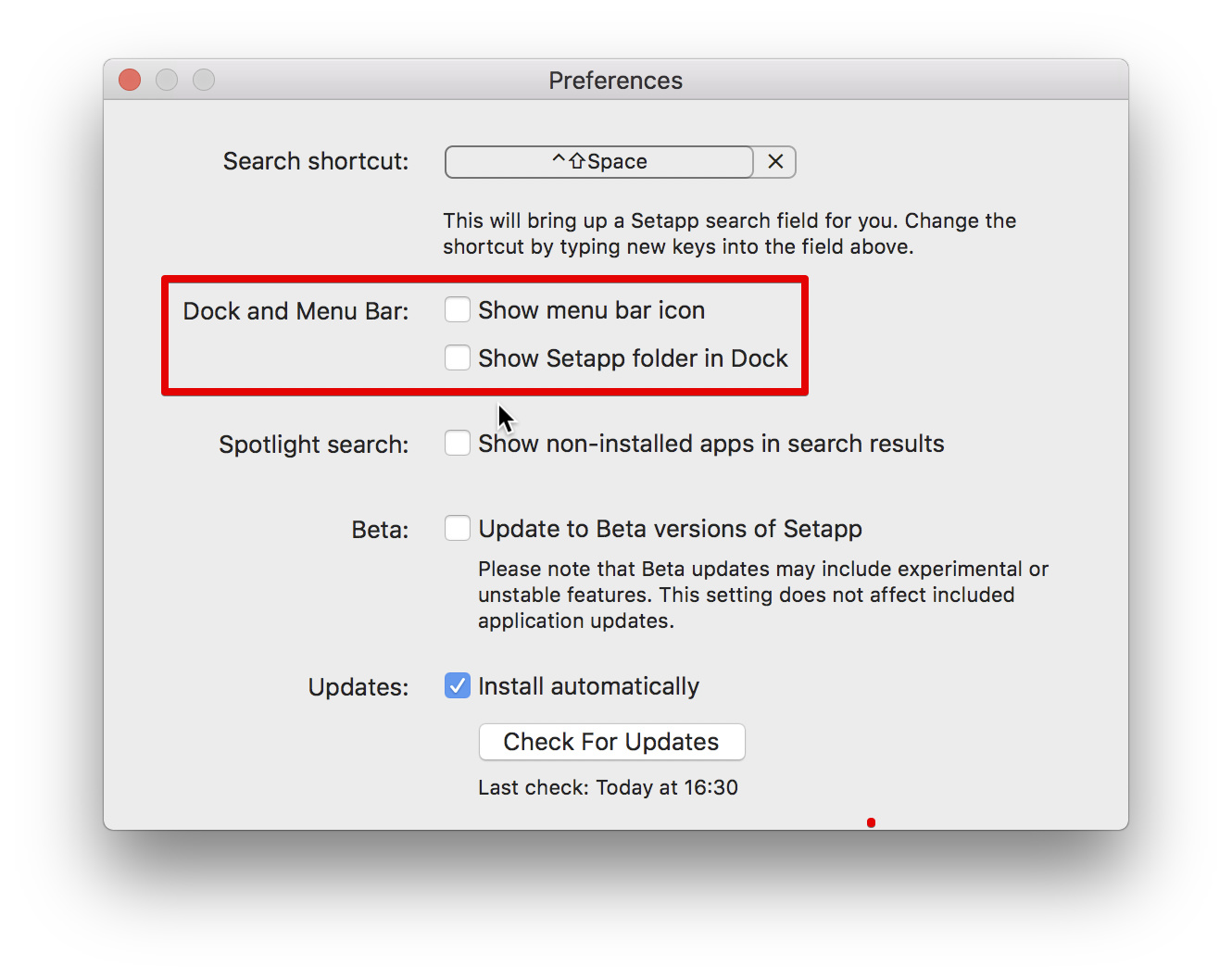The width and height of the screenshot is (1232, 978).
Task: Clear the search shortcut with the X button
Action: [775, 162]
